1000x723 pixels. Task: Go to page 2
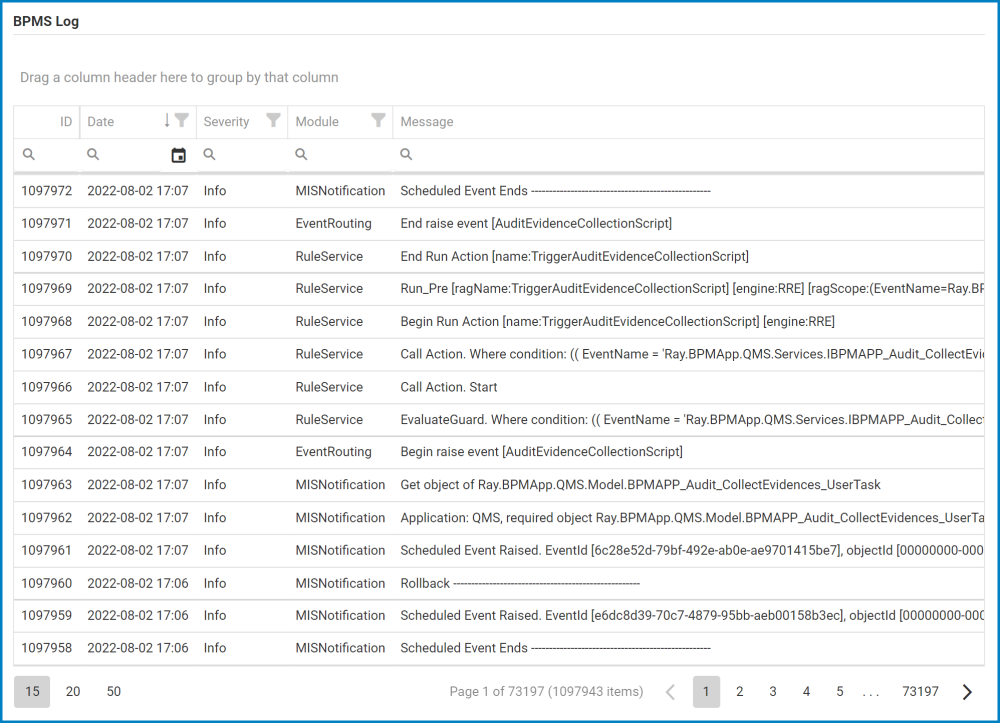740,692
